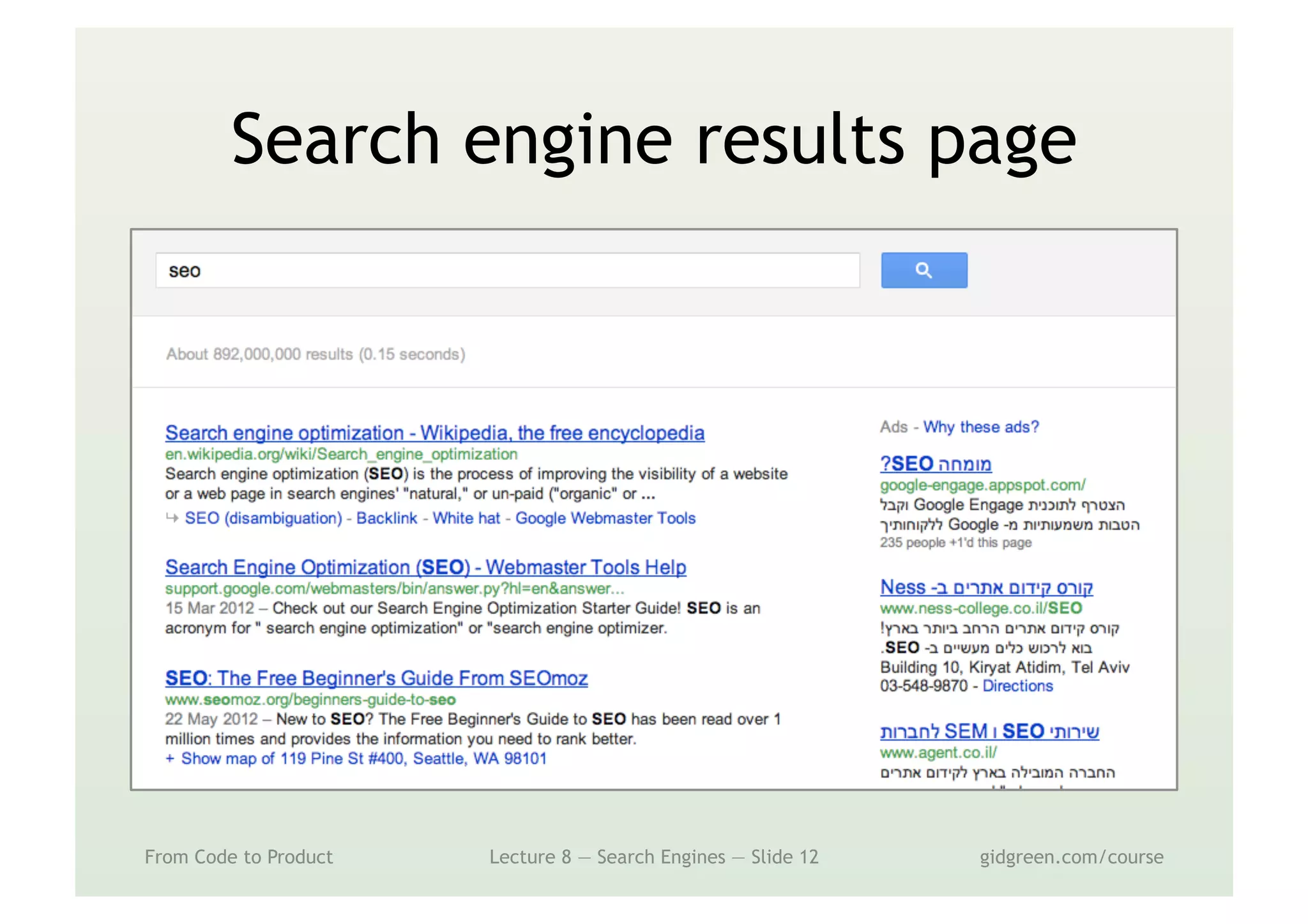Click the en.wikipedia.org green URL

tap(341, 454)
